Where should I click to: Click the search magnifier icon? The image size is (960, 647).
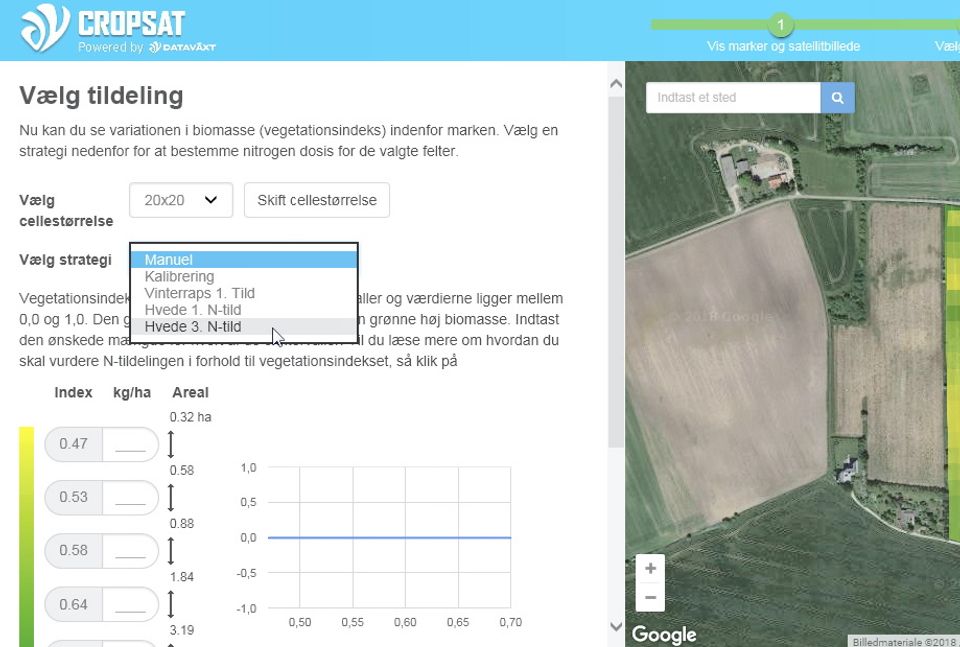point(837,98)
